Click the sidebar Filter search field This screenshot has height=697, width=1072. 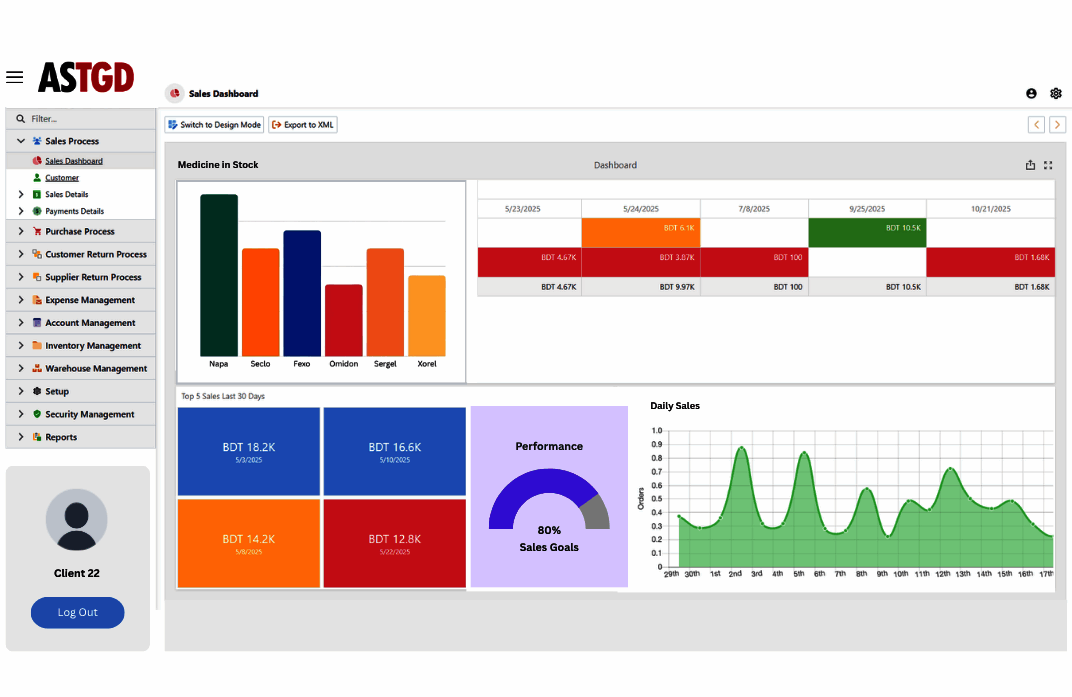click(x=81, y=118)
